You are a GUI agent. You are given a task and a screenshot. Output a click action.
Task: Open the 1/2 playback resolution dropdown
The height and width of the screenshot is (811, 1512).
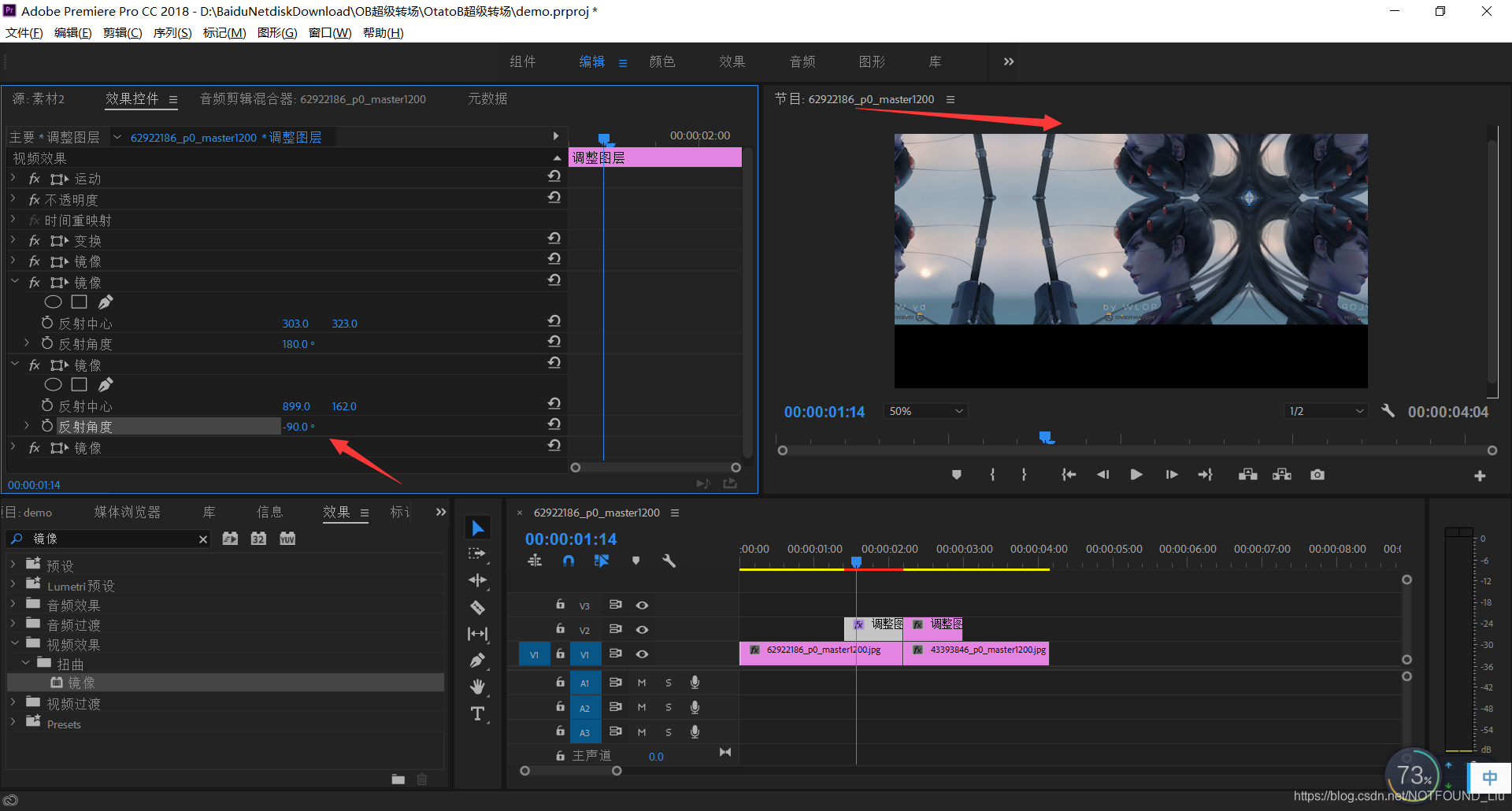(x=1326, y=411)
